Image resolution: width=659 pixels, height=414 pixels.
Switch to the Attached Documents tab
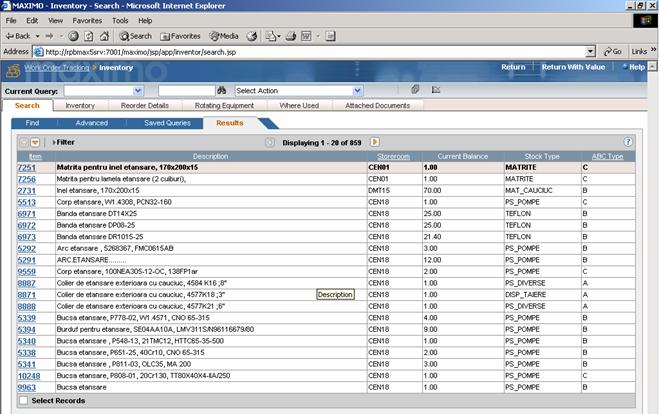[377, 105]
